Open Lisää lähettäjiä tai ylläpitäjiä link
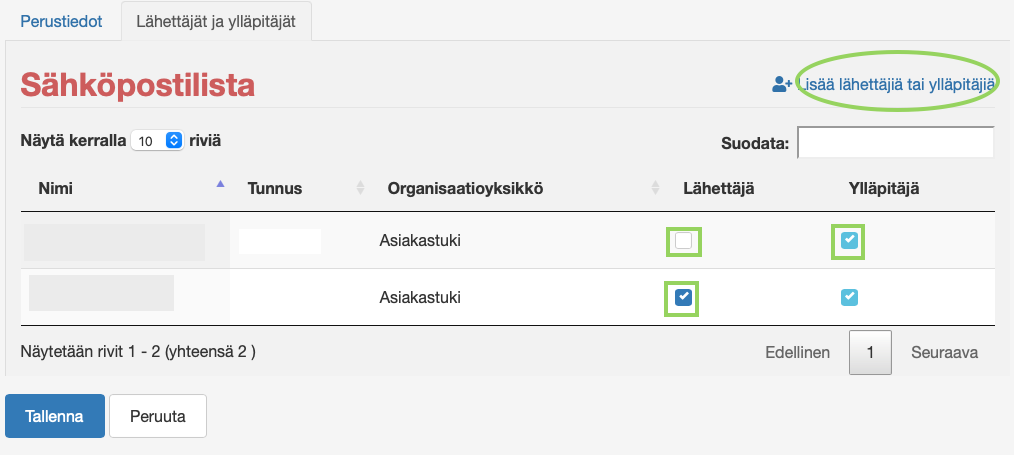 (898, 85)
